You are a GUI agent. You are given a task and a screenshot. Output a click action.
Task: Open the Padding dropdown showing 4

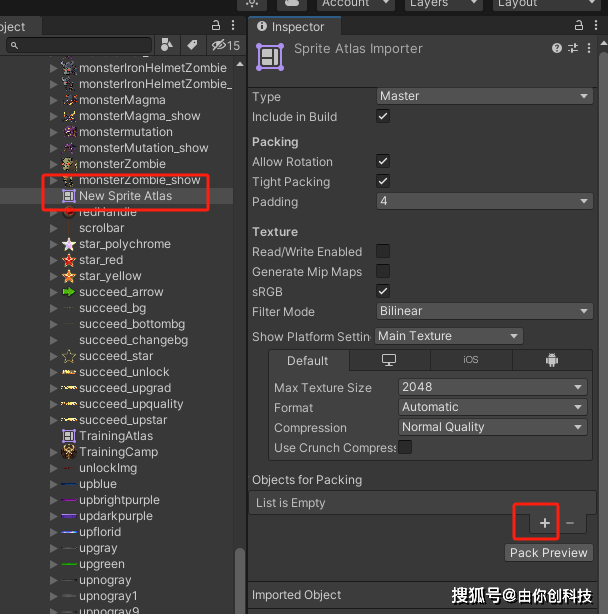[x=485, y=201]
